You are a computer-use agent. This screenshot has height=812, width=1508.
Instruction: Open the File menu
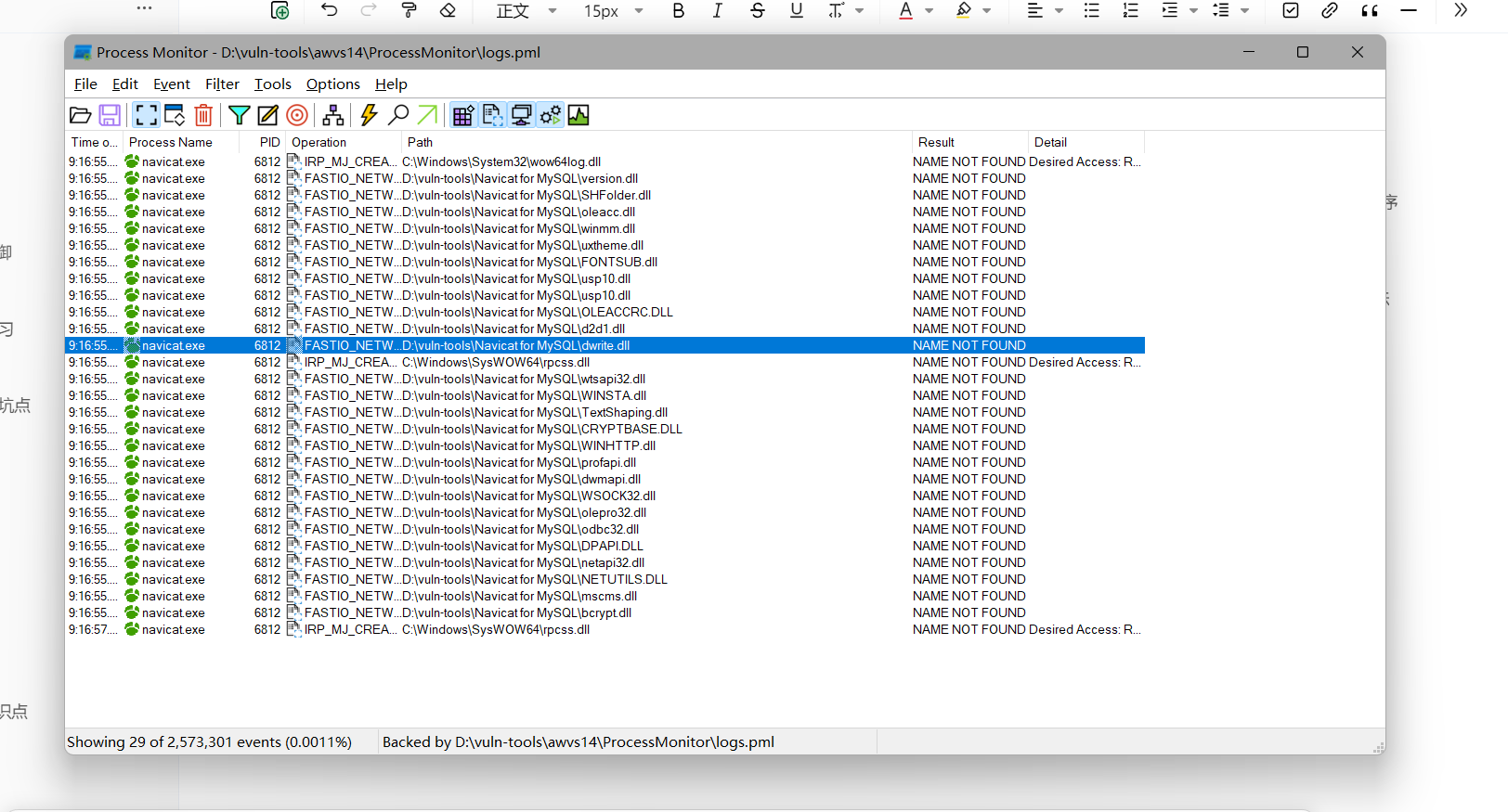(85, 84)
